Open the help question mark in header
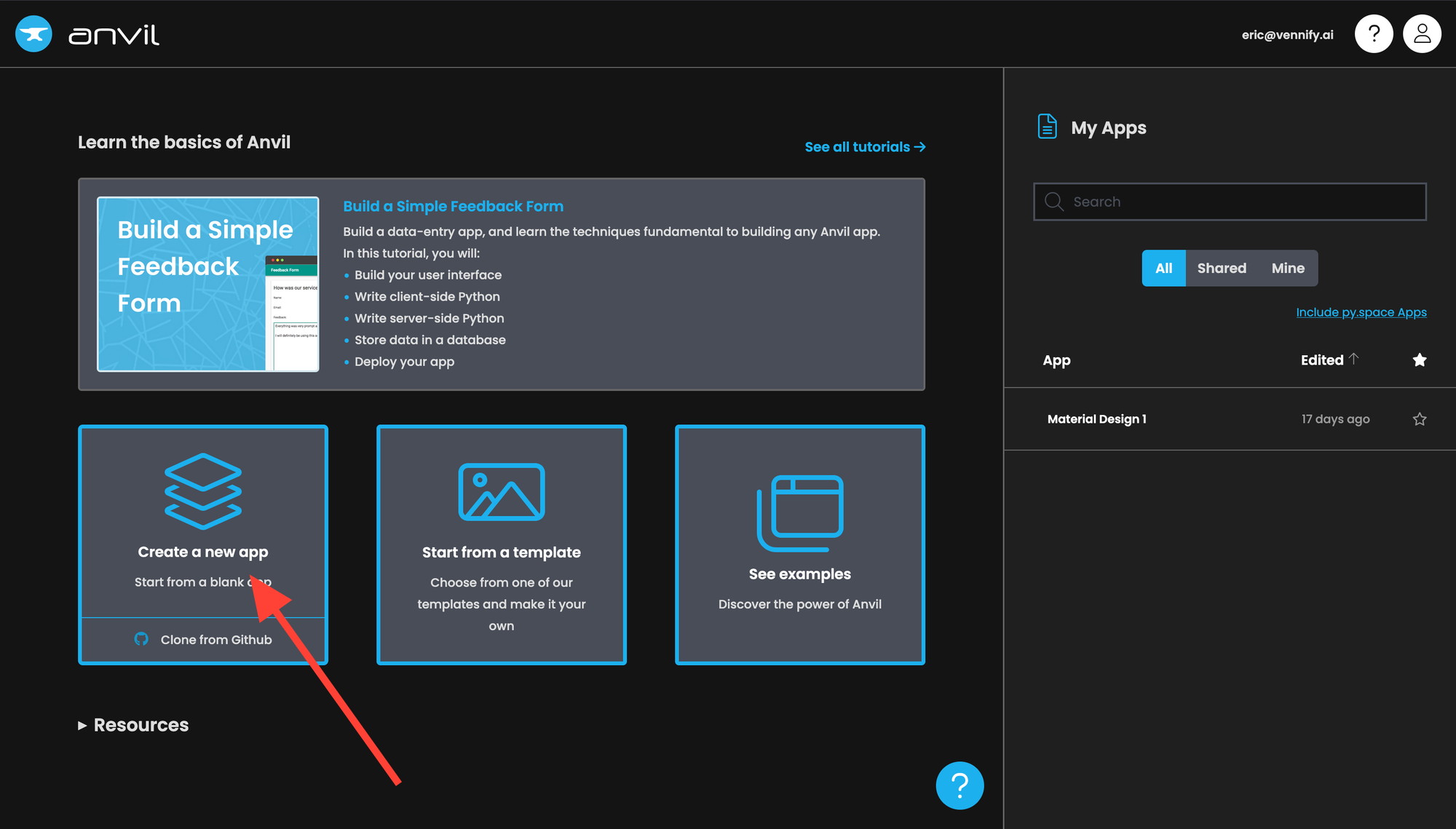Image resolution: width=1456 pixels, height=829 pixels. [x=1374, y=34]
